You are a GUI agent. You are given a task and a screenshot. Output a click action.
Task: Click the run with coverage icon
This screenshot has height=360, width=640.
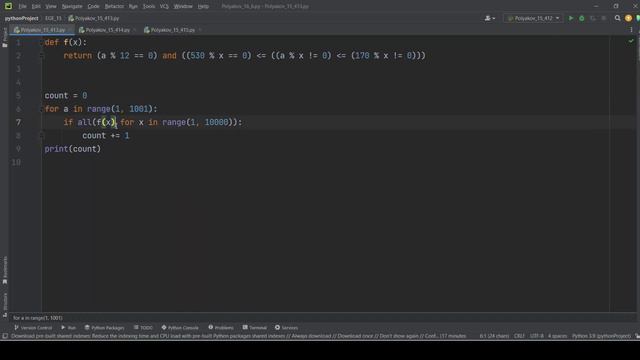pos(593,18)
